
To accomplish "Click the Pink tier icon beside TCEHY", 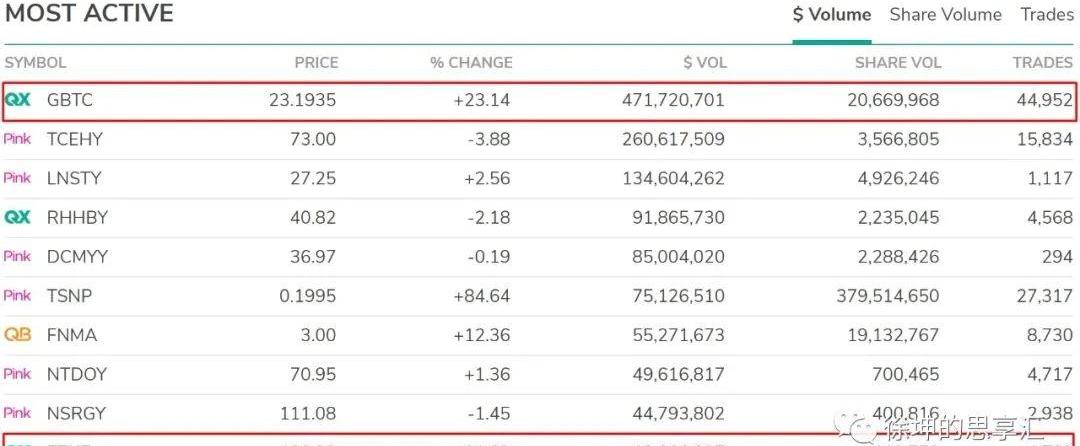I will (x=18, y=139).
